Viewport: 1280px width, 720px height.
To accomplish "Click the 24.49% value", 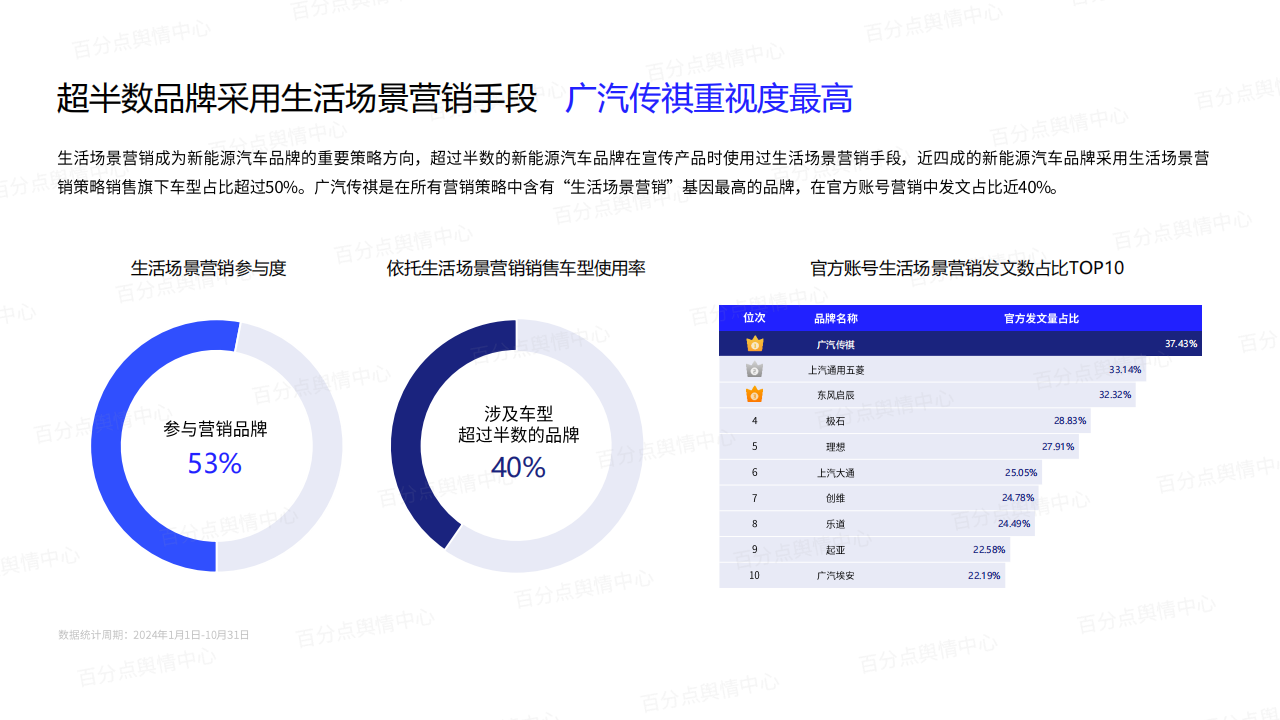I will tap(1014, 524).
